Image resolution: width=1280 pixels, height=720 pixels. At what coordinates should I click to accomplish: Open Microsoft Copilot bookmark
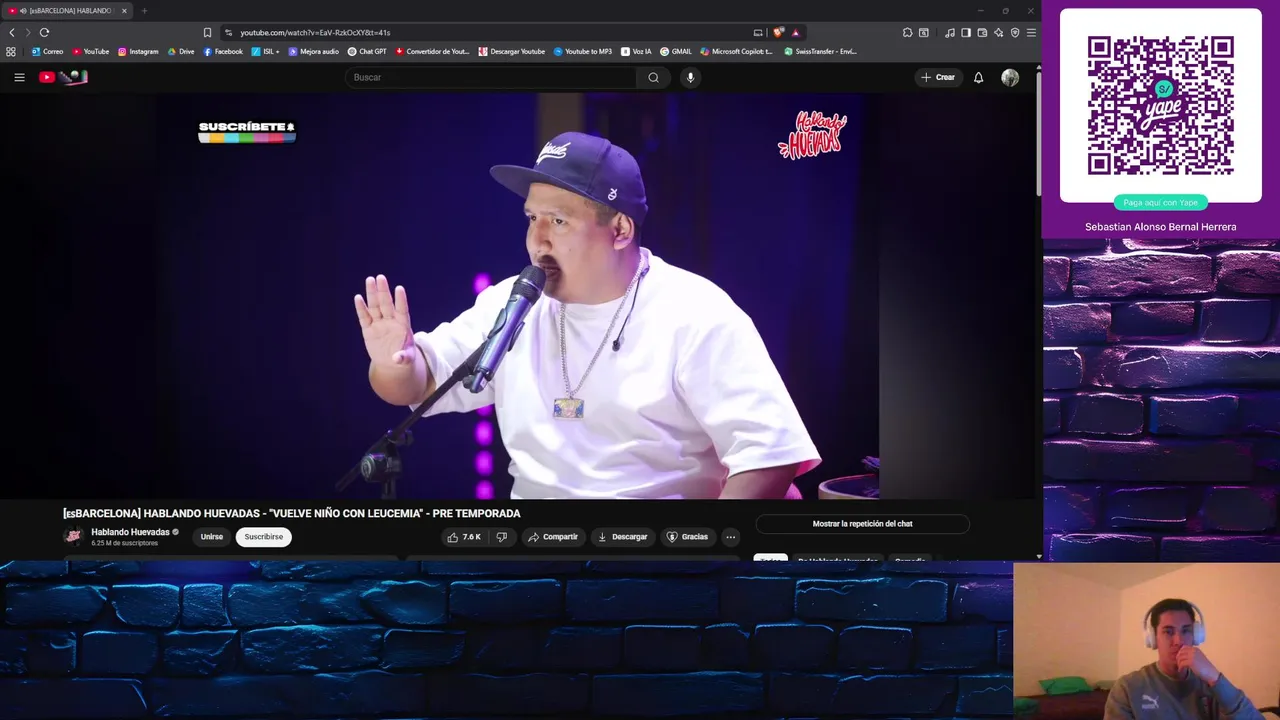point(737,51)
